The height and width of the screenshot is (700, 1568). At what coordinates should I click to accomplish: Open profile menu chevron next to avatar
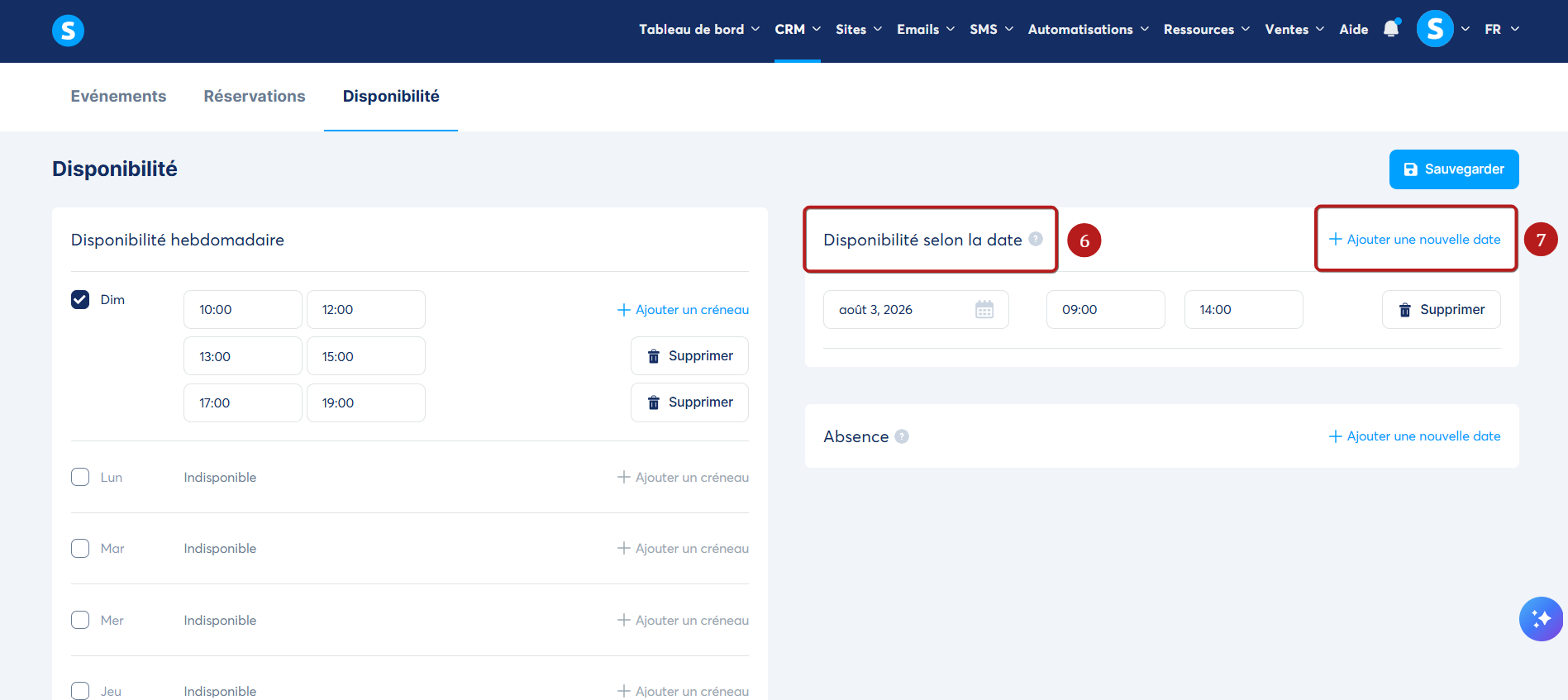click(x=1466, y=29)
